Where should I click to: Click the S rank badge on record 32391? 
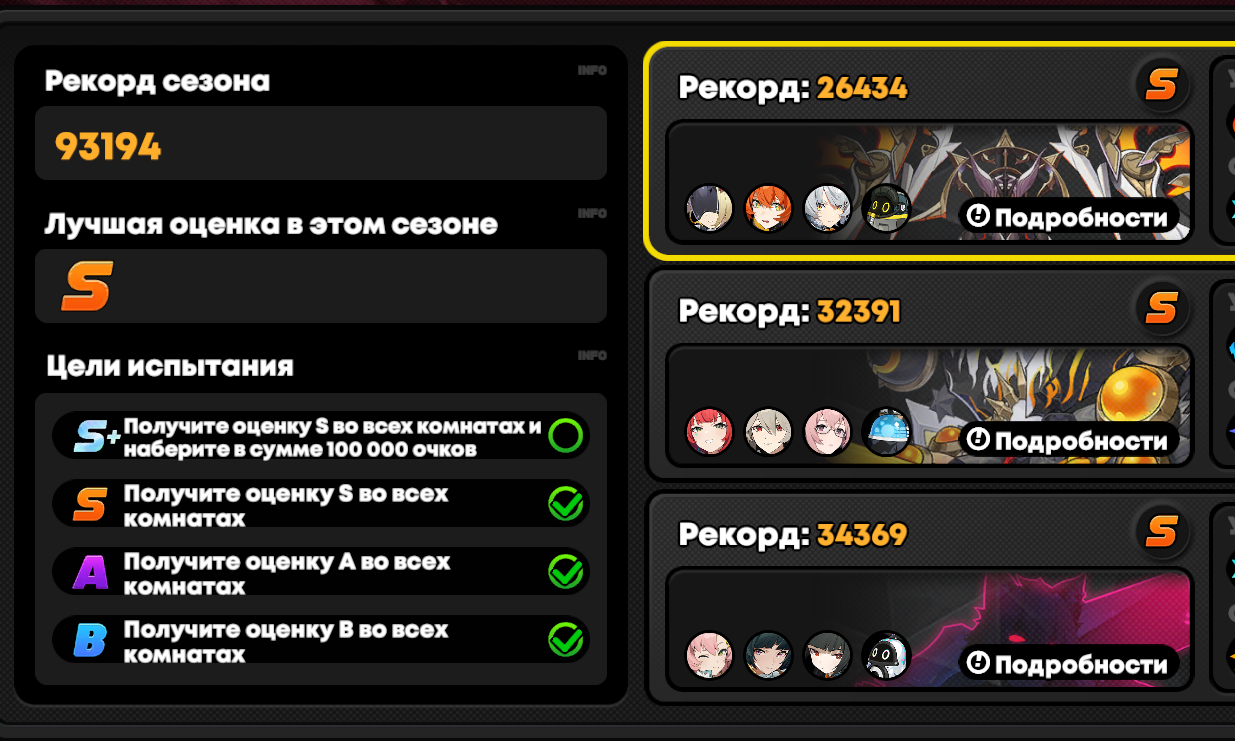point(1161,310)
